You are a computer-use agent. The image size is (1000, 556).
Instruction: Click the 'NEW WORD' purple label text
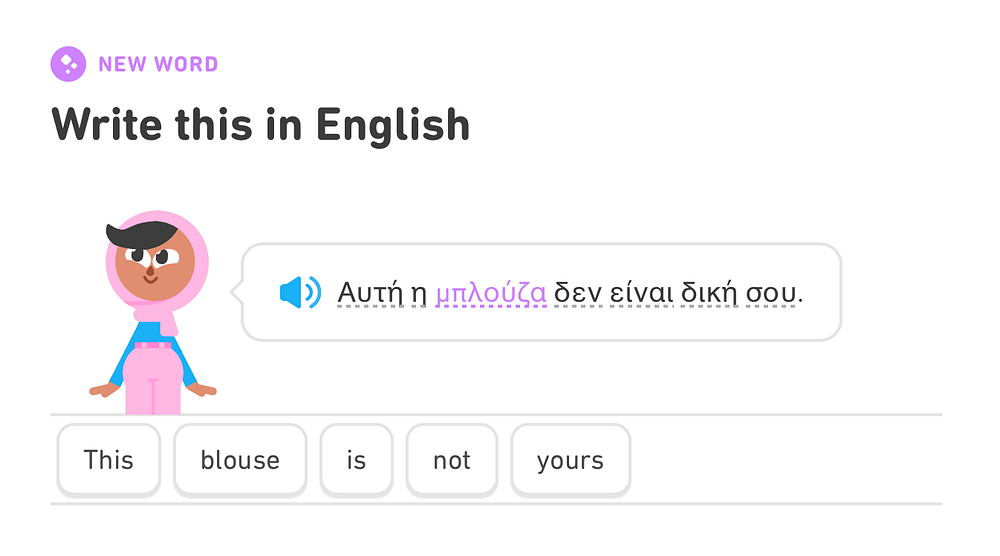pos(158,64)
